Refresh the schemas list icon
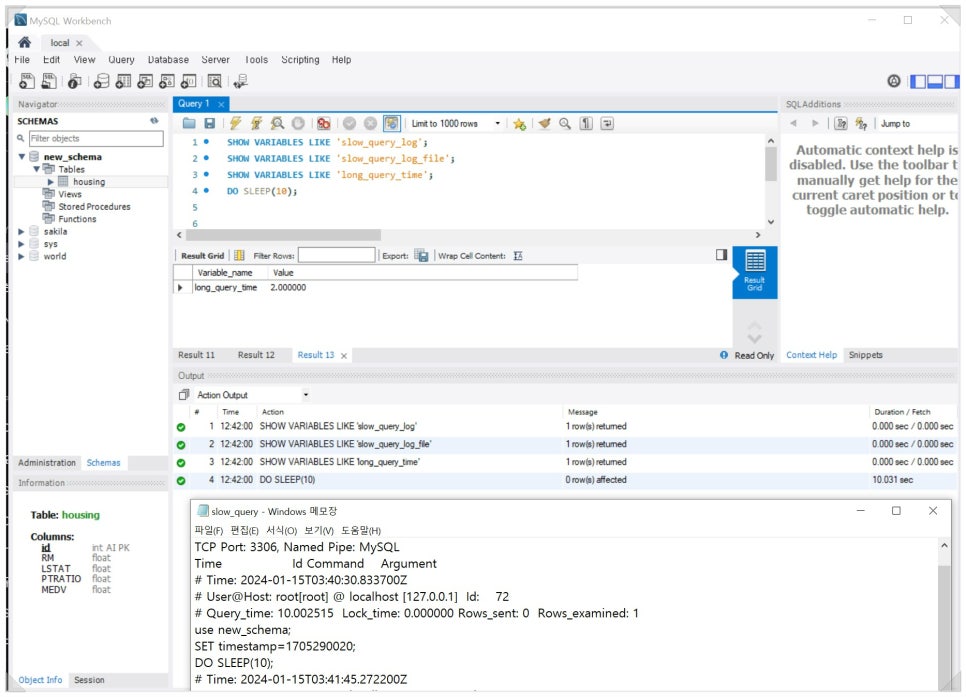 tap(154, 121)
